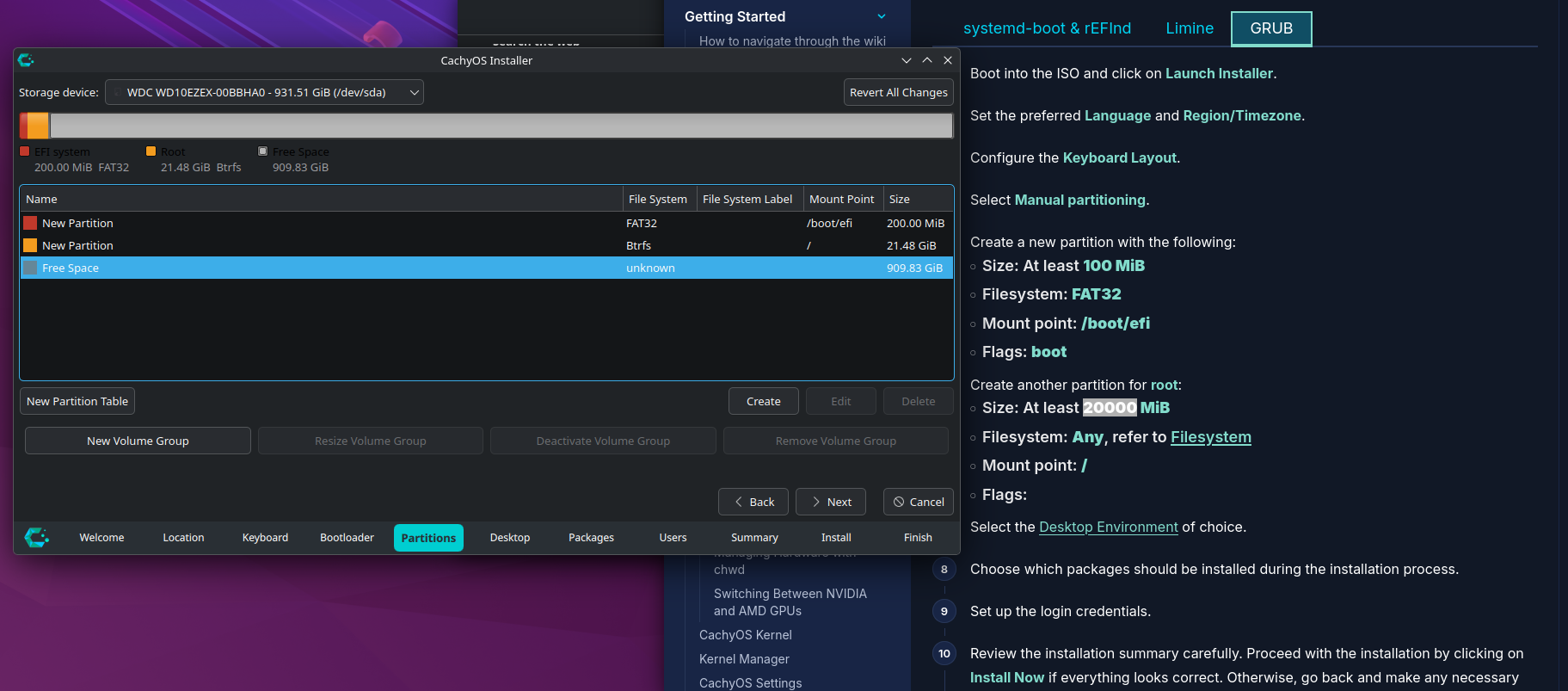Click the orange swatch of the Btrfs partition row

coord(30,245)
